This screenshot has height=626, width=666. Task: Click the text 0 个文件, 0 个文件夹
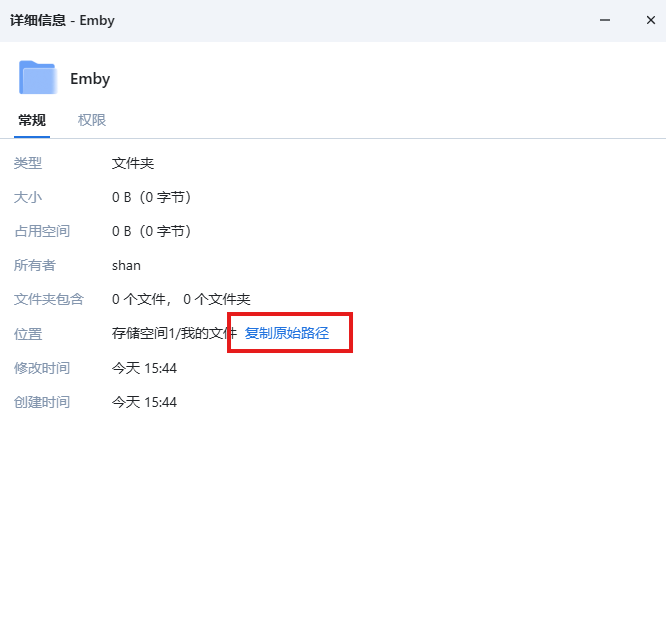181,299
